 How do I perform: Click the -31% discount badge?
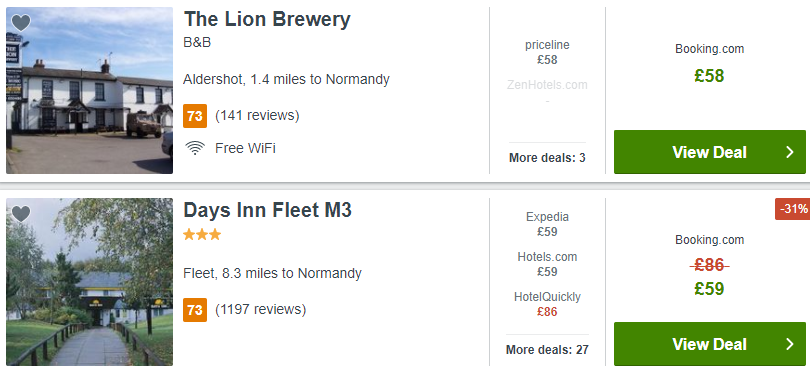click(x=793, y=209)
